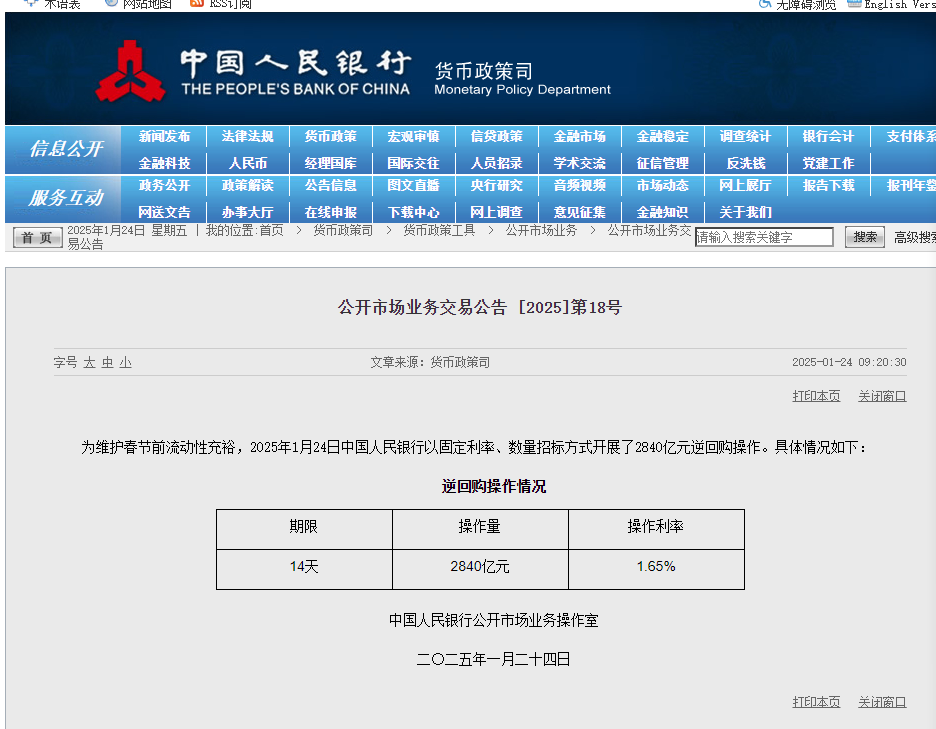
Task: Open 调查统计 in the navigation bar
Action: click(745, 137)
